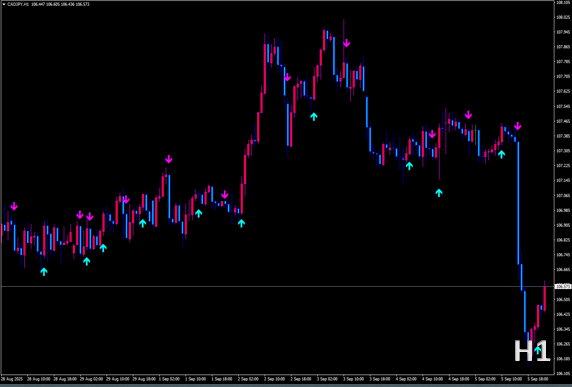Viewport: 572px width, 387px height.
Task: Click the 28 Aug 2025 date label
Action: click(x=12, y=379)
